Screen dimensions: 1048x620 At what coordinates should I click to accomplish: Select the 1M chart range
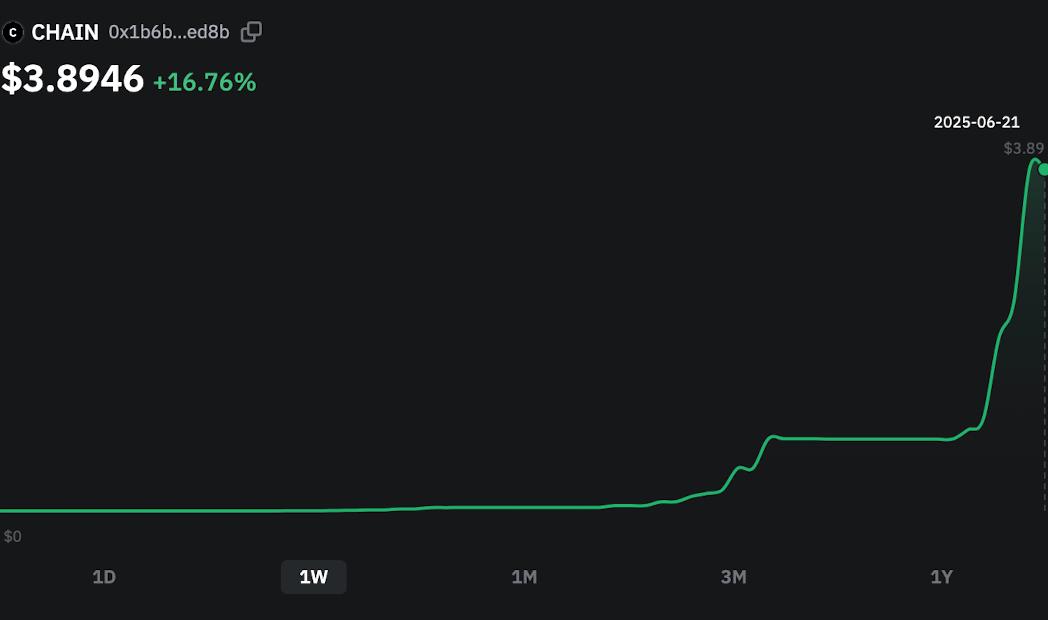pos(524,577)
